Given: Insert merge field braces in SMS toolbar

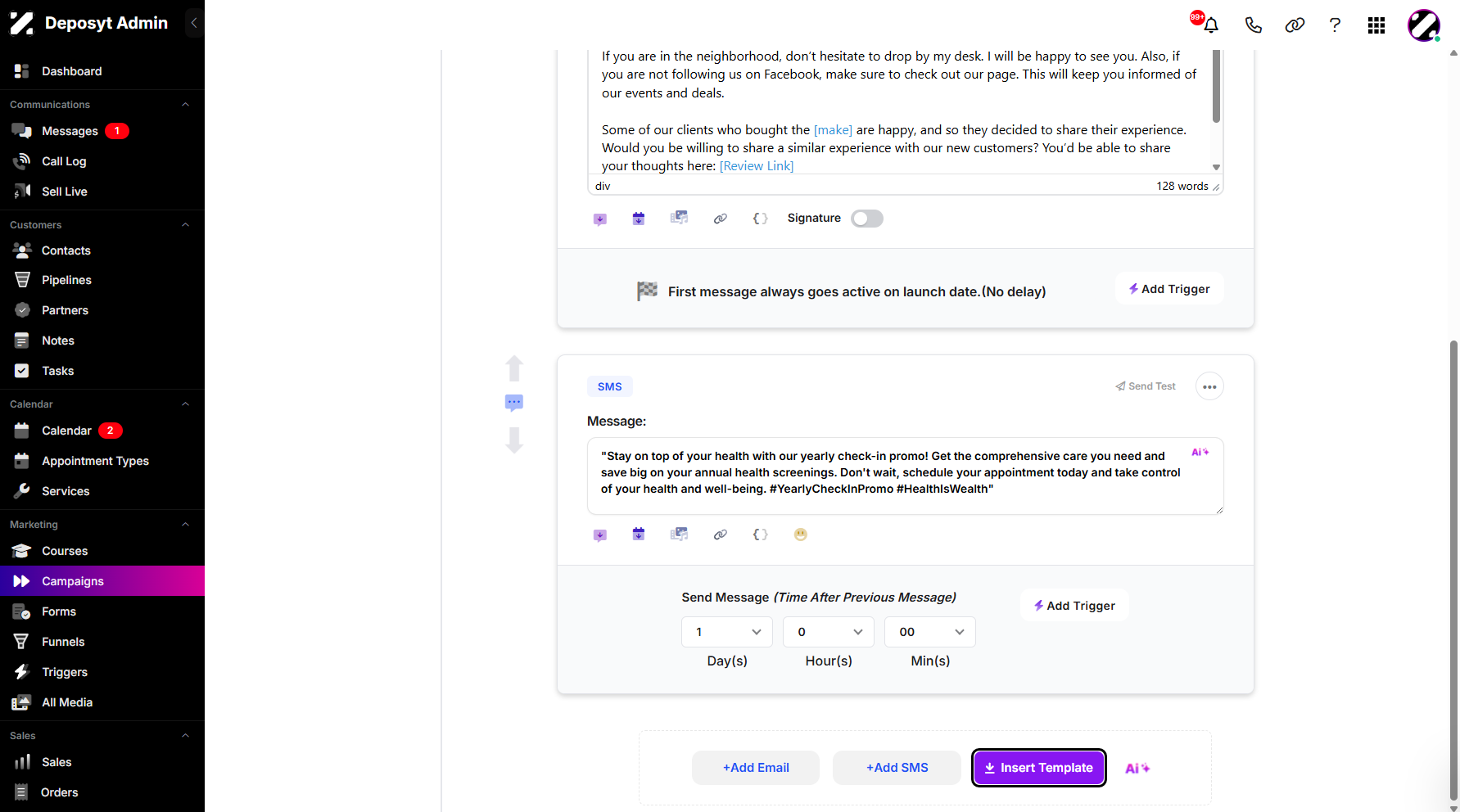Looking at the screenshot, I should click(761, 535).
